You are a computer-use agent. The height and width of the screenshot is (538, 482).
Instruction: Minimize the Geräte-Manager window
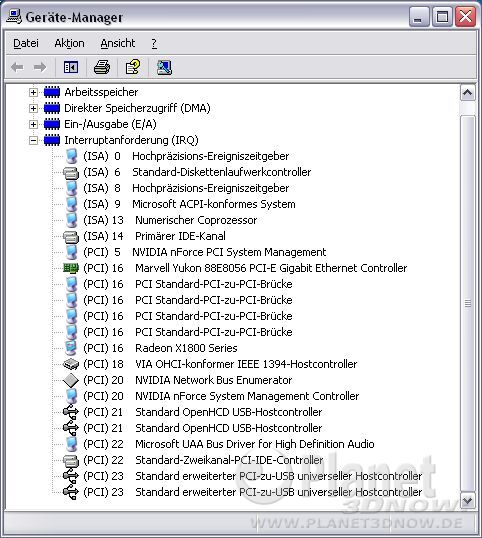click(418, 17)
